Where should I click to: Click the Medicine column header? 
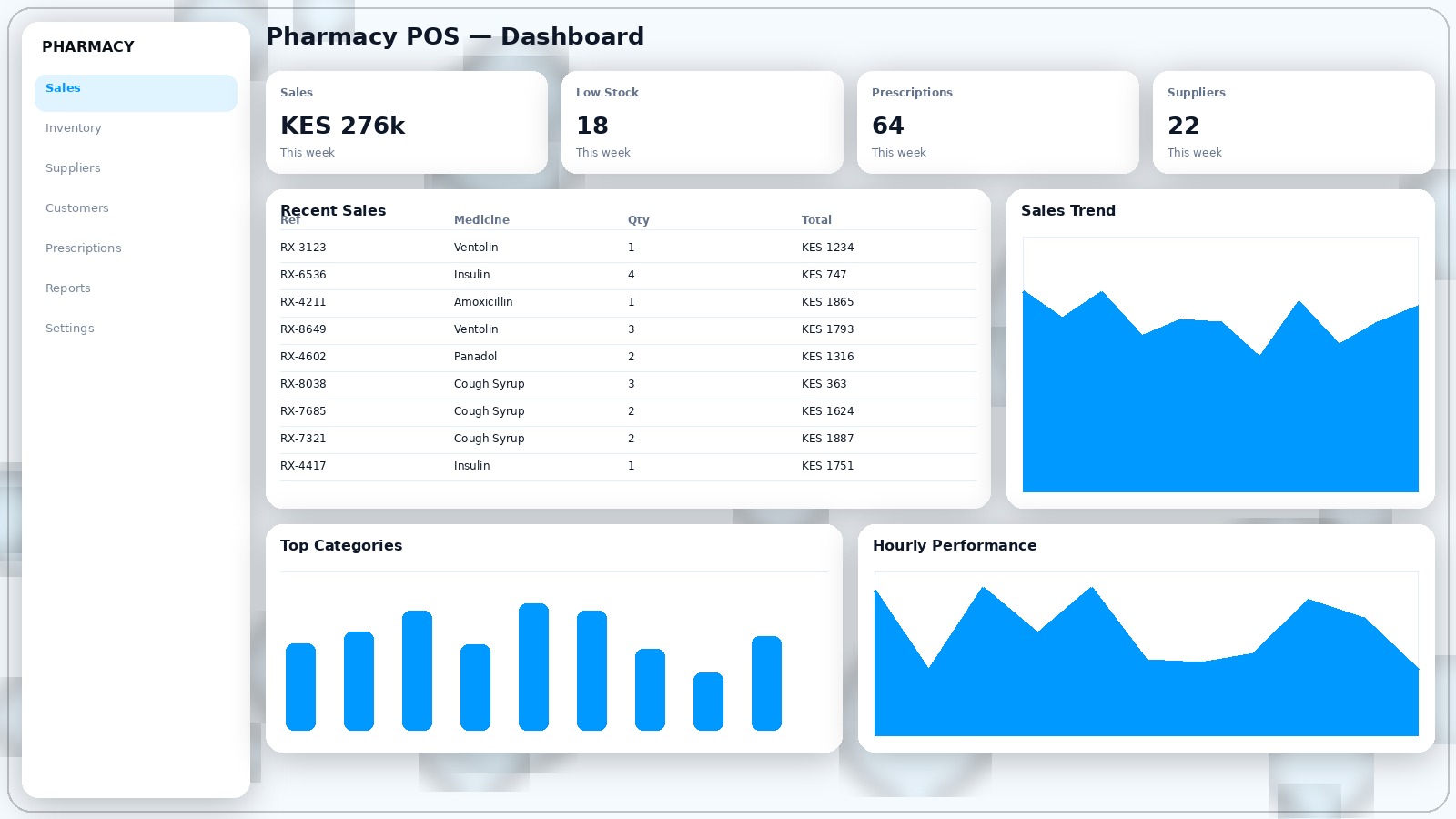pos(481,220)
